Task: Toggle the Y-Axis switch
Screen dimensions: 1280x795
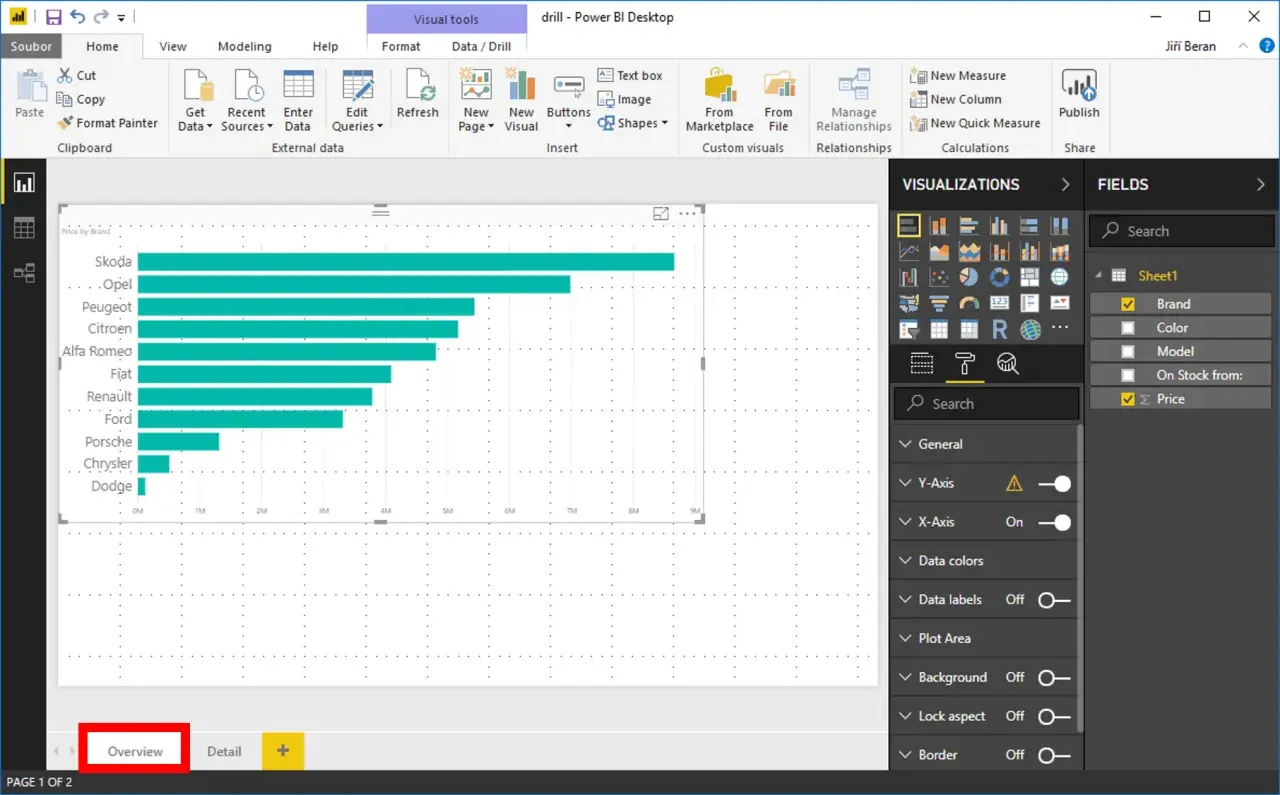Action: coord(1054,484)
